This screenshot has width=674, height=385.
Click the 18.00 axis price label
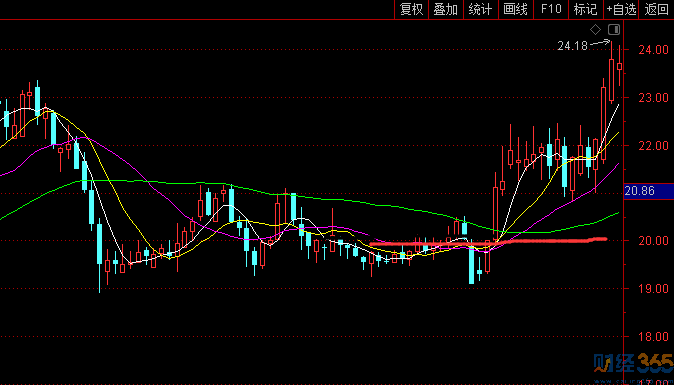[653, 336]
